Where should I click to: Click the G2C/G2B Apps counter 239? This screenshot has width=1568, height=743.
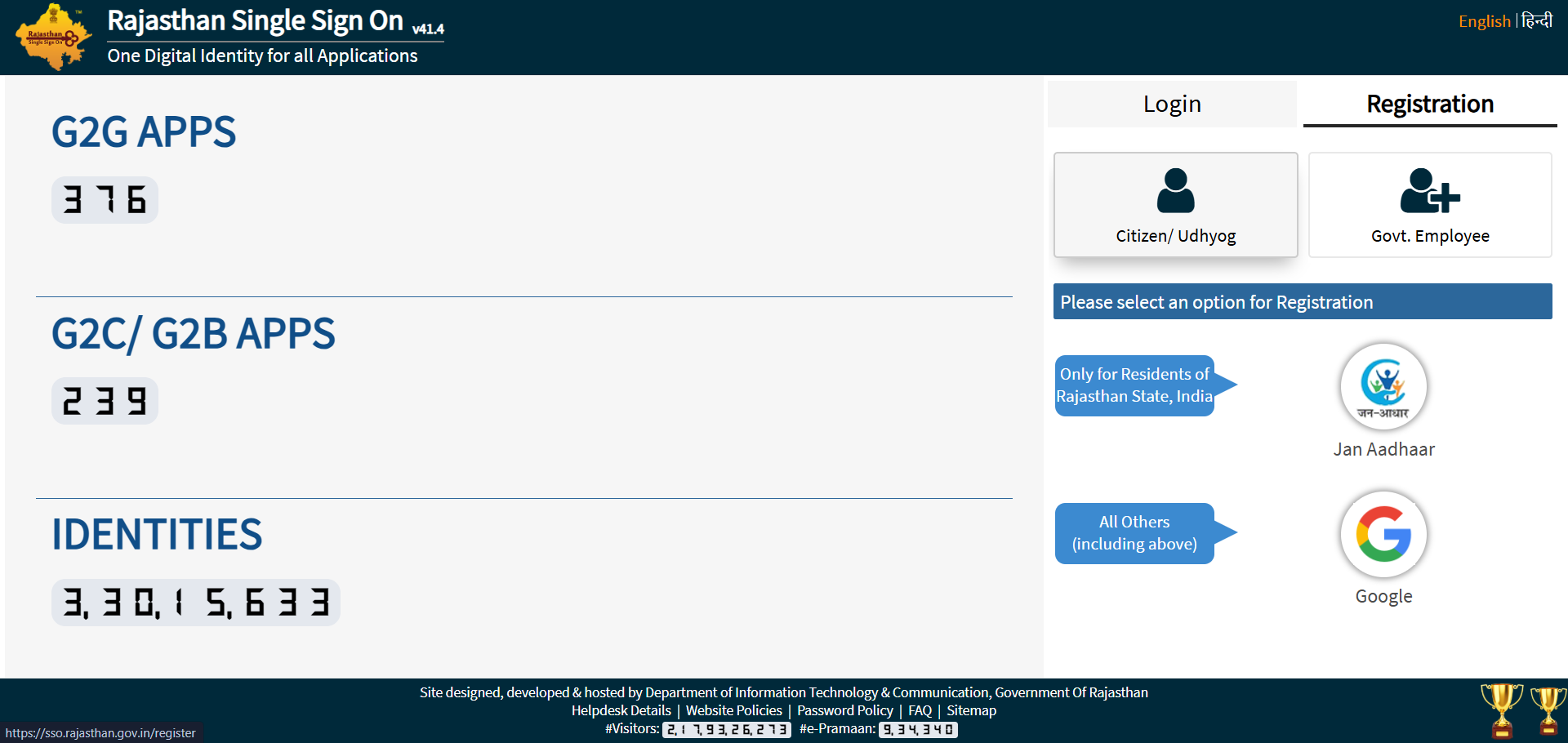[105, 402]
